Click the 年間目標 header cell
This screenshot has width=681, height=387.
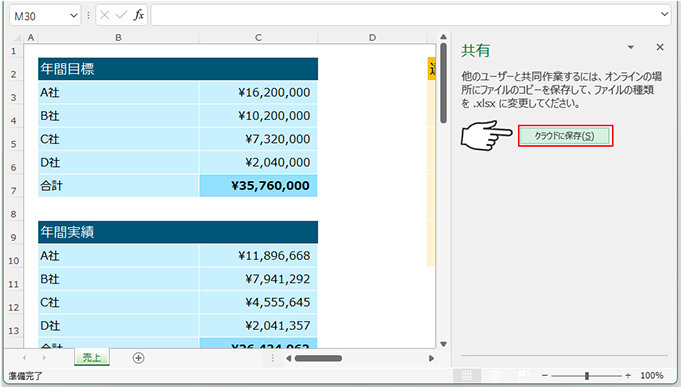pos(178,69)
